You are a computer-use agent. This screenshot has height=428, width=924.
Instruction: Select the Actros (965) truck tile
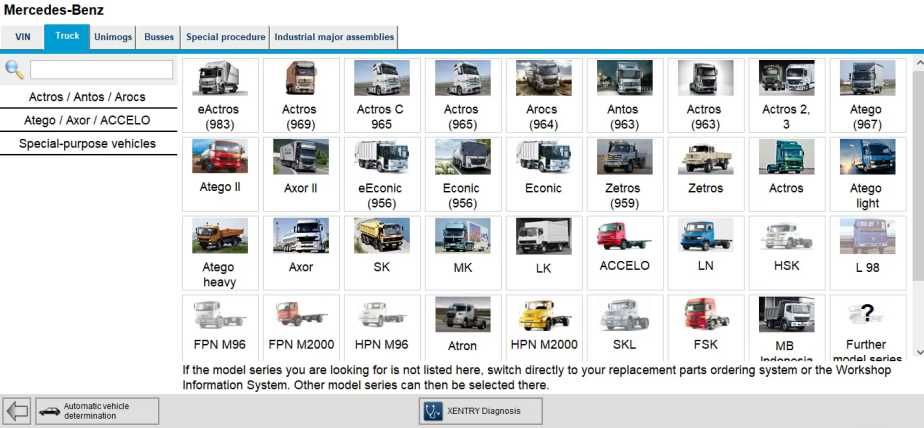pos(463,95)
